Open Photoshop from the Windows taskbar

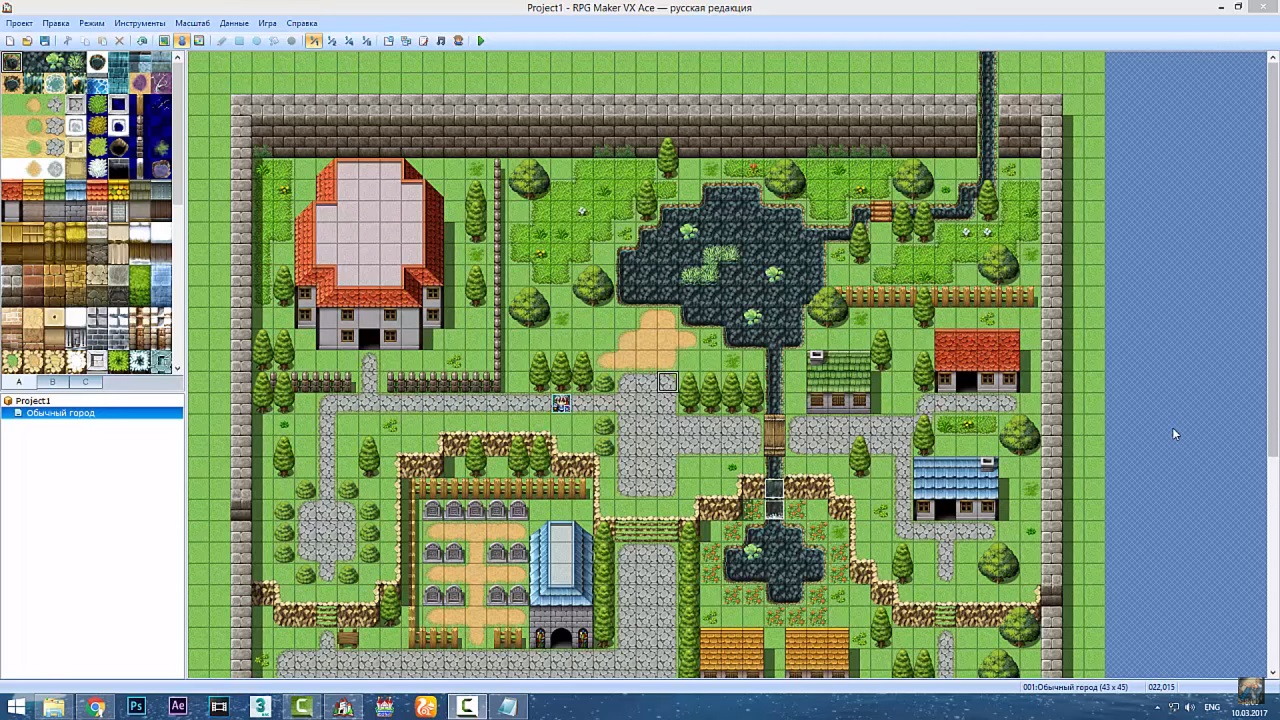136,707
